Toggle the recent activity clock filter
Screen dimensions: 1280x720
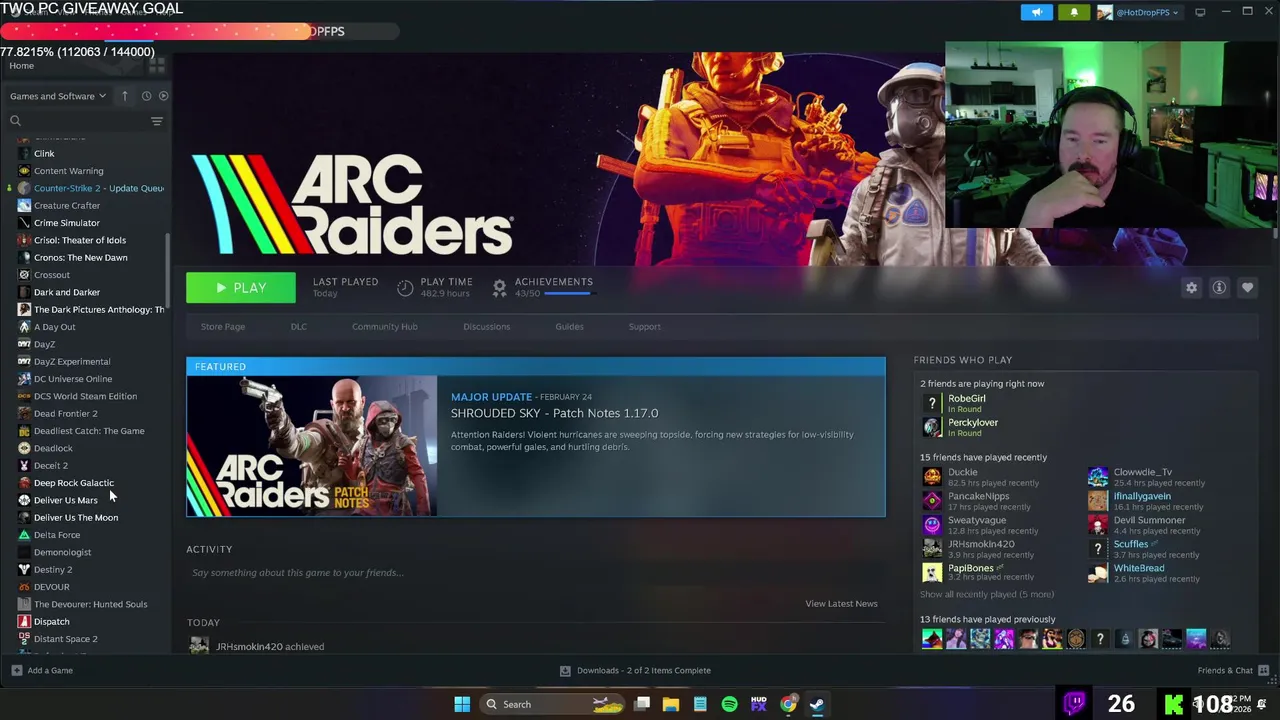pos(146,96)
